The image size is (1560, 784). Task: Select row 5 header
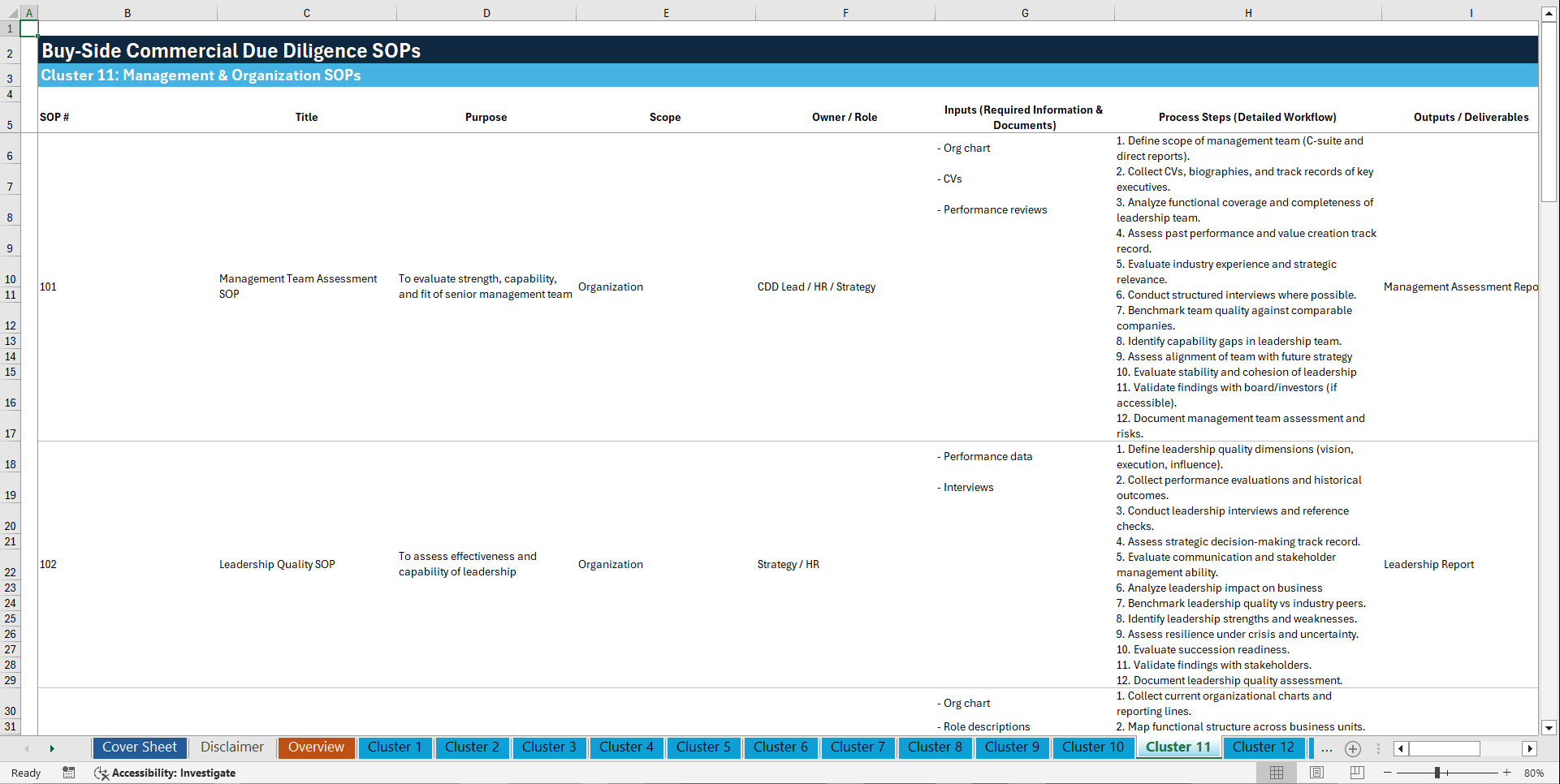click(10, 118)
